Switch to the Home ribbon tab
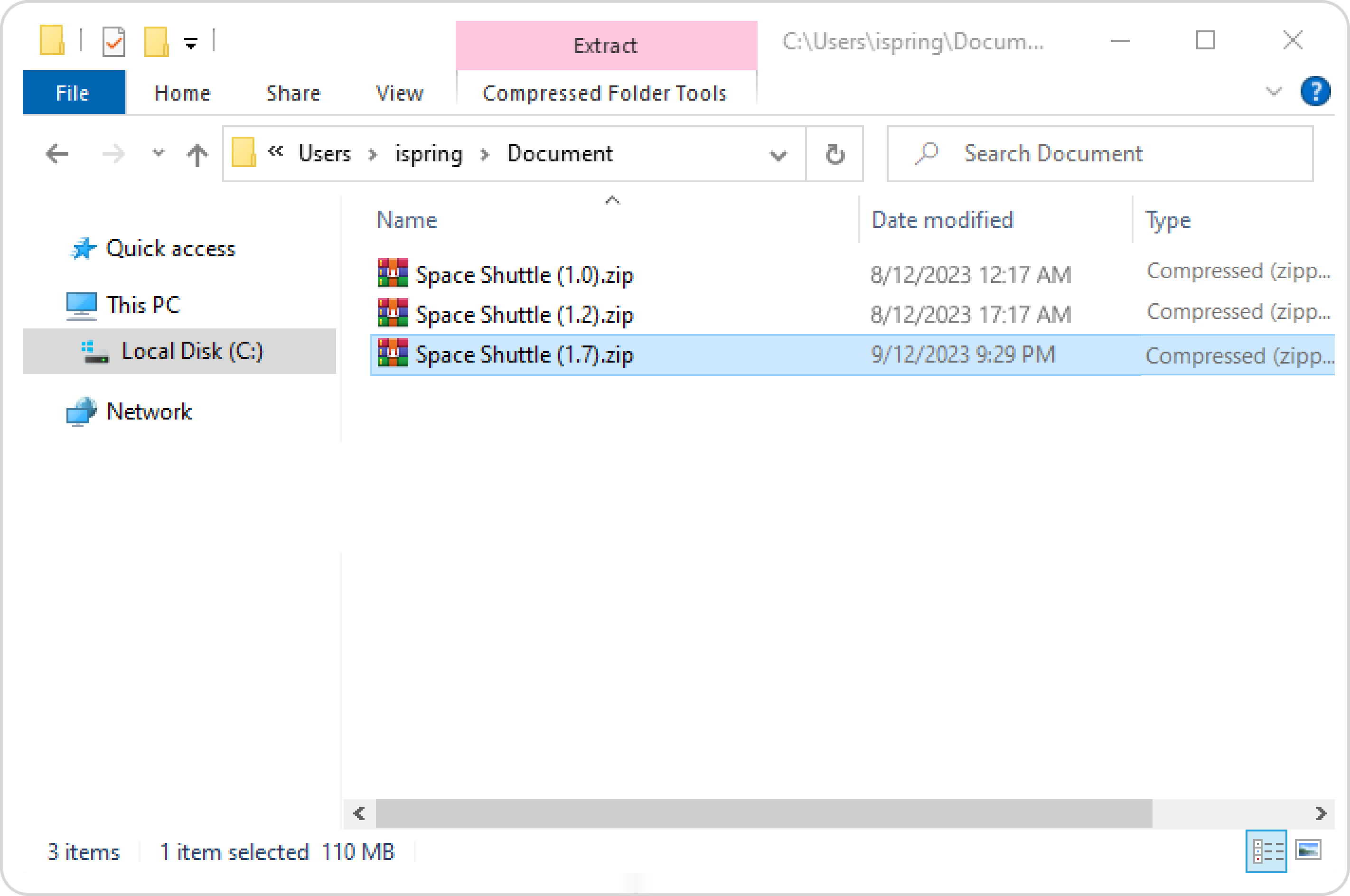The image size is (1350, 896). [x=182, y=93]
